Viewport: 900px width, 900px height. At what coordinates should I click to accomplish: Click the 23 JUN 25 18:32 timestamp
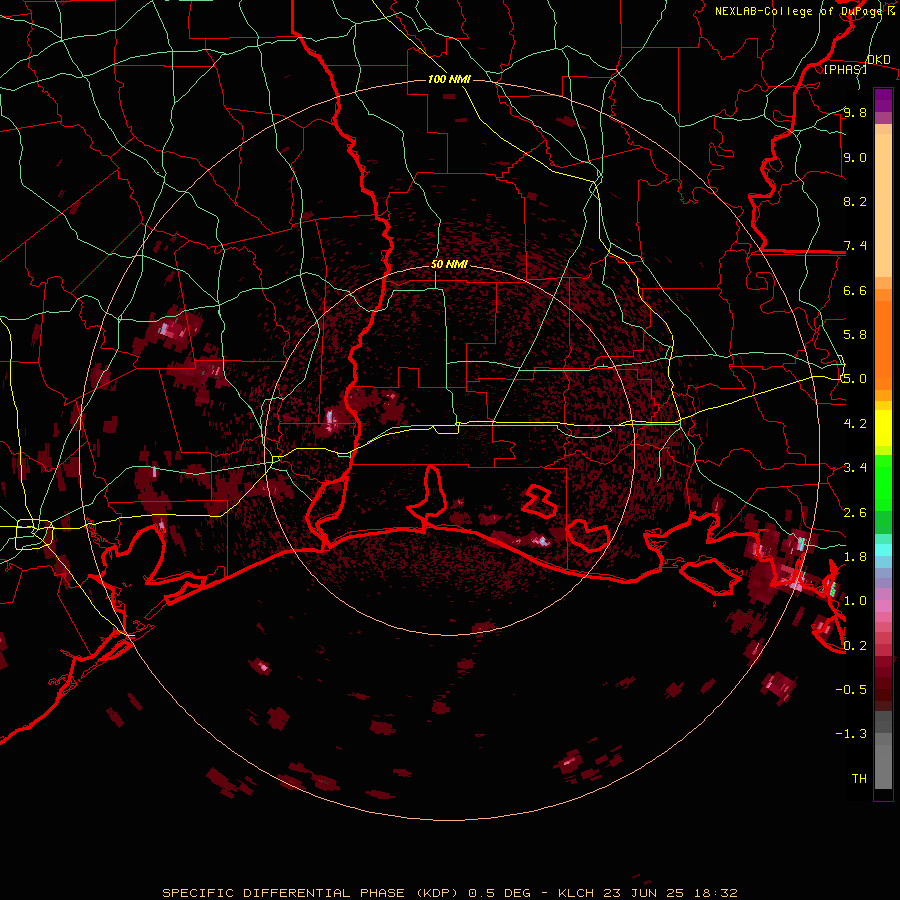670,893
